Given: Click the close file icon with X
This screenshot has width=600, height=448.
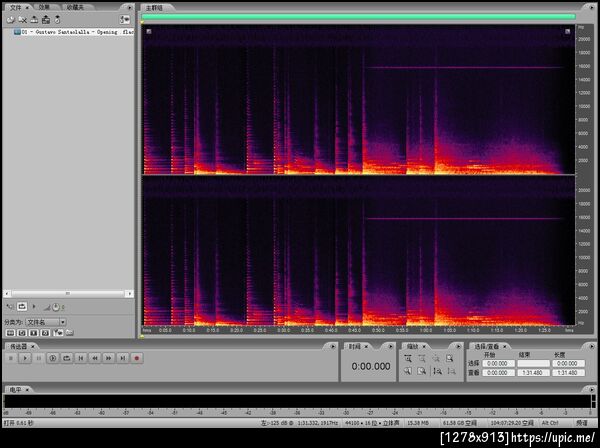Looking at the screenshot, I should (23, 20).
